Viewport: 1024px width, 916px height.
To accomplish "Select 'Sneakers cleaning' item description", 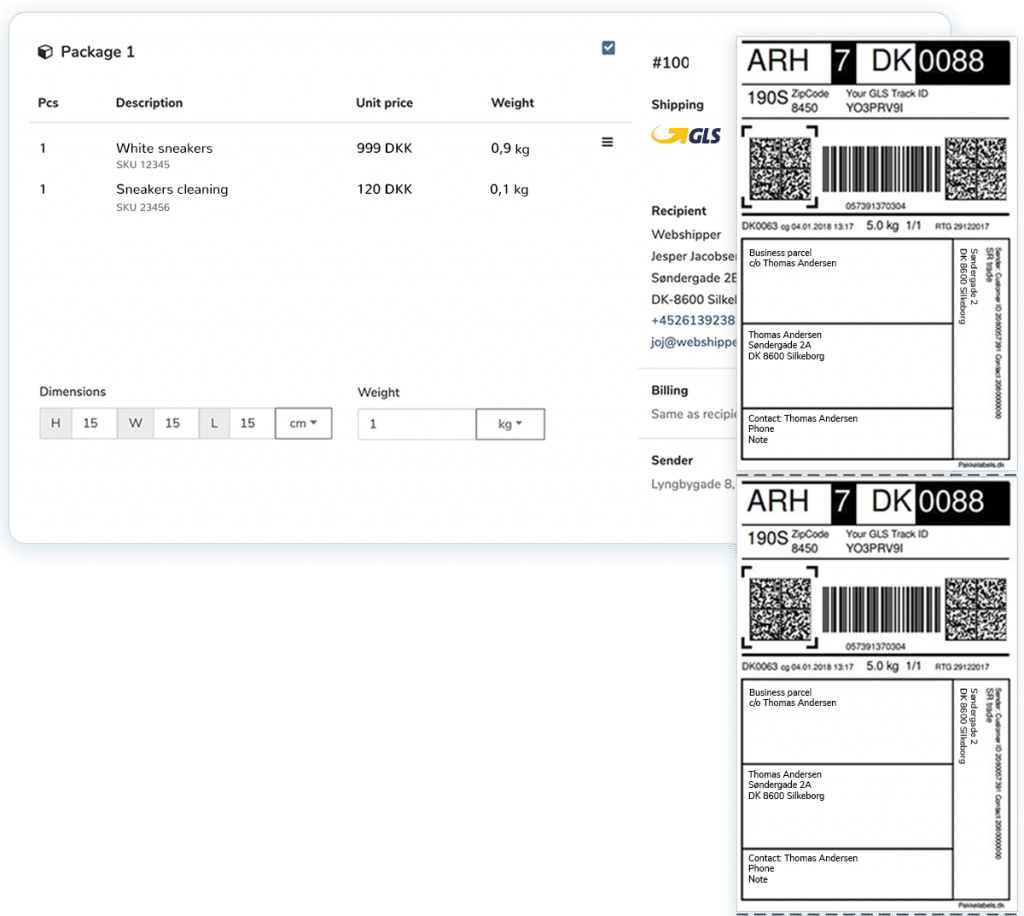I will tap(172, 189).
